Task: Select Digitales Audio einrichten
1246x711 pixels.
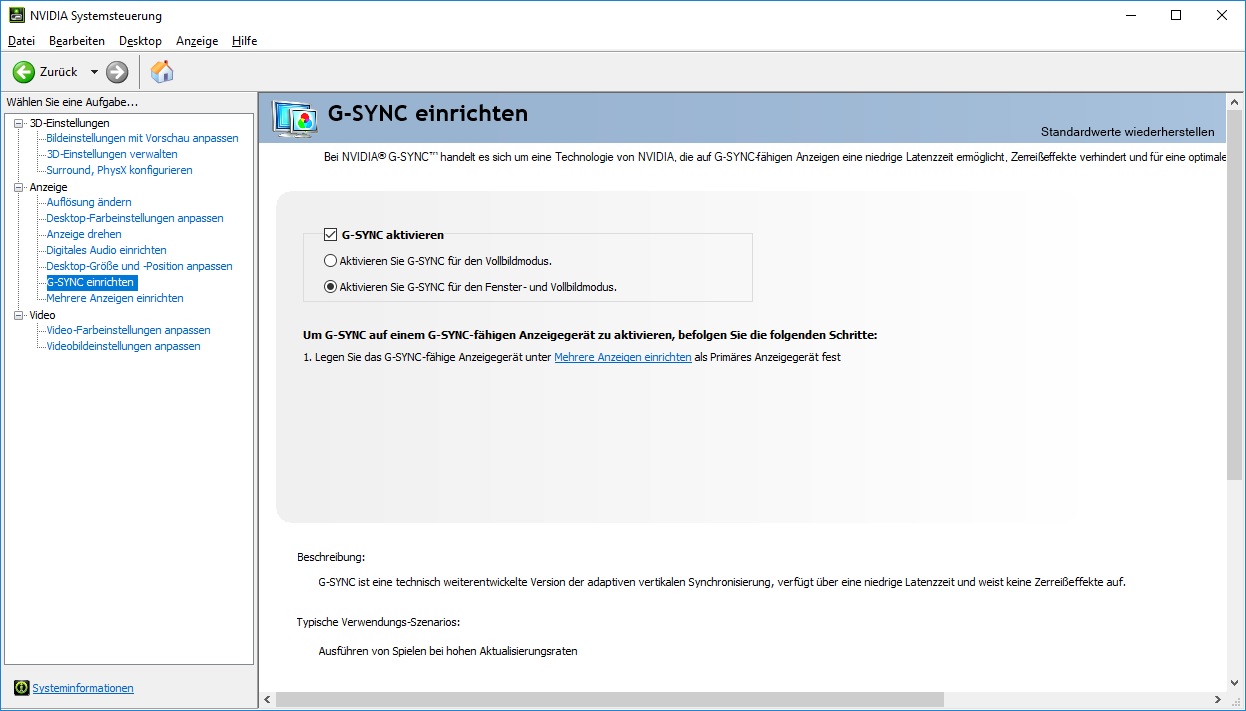Action: click(x=106, y=250)
